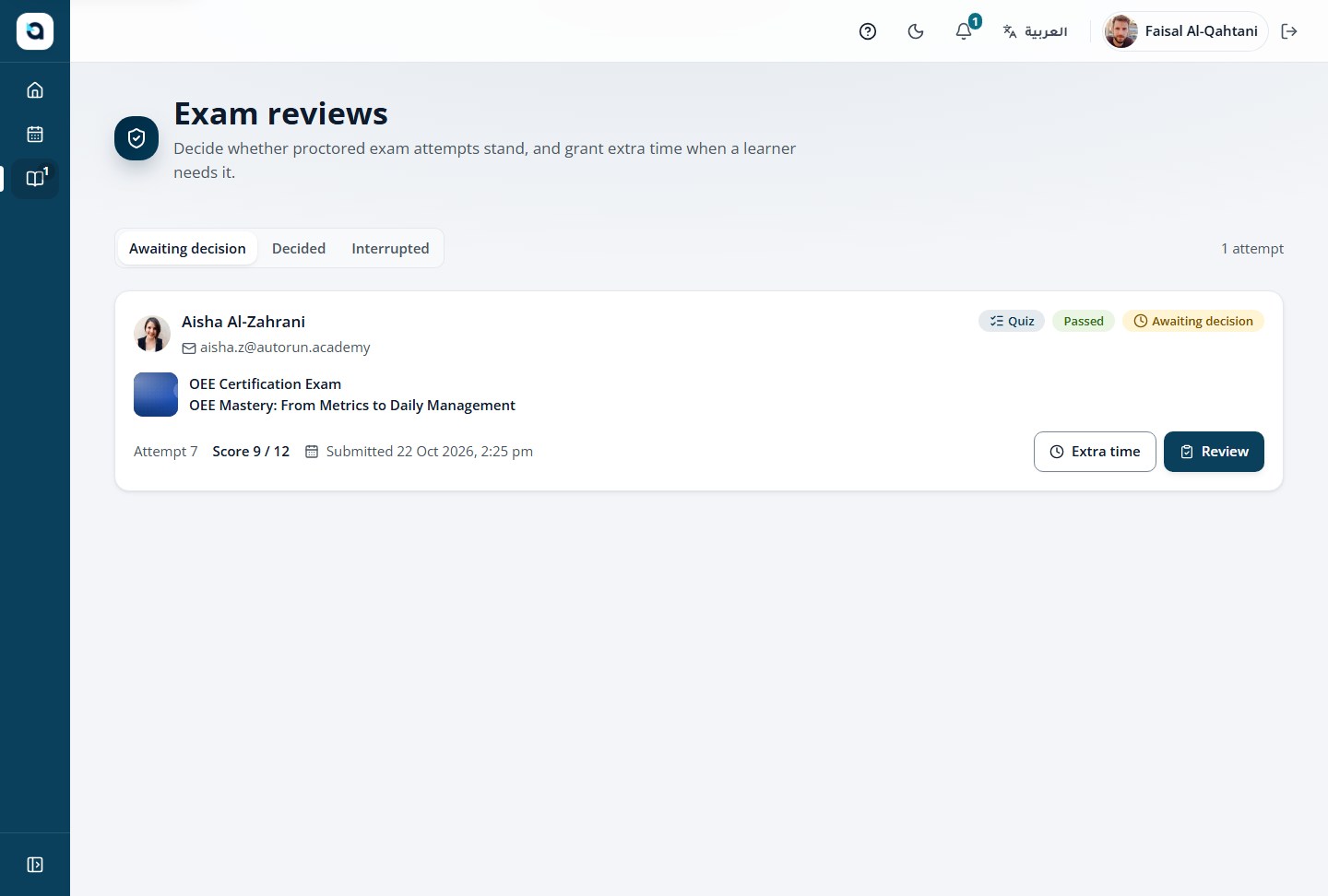Click the OEE course thumbnail

[x=156, y=395]
